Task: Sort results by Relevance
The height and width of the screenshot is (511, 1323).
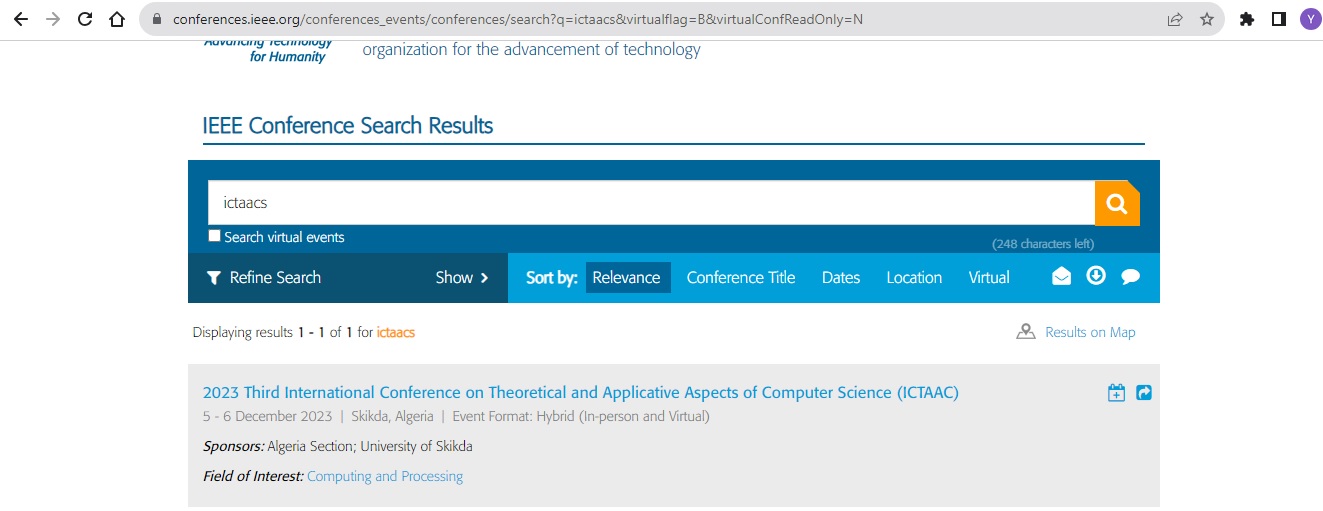Action: point(627,278)
